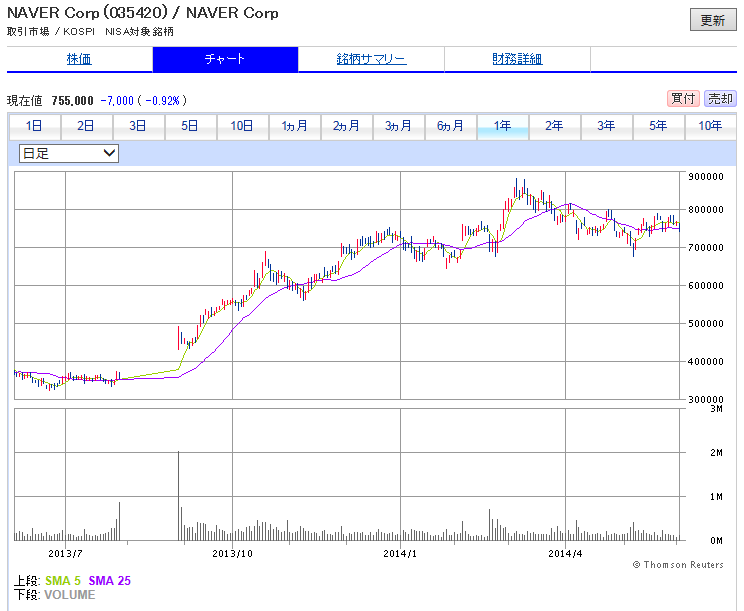The height and width of the screenshot is (611, 744).
Task: View the 10年 chart range
Action: (x=711, y=126)
